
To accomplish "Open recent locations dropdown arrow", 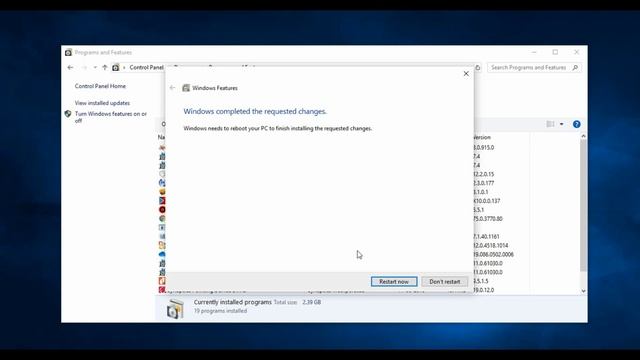I will click(x=95, y=67).
